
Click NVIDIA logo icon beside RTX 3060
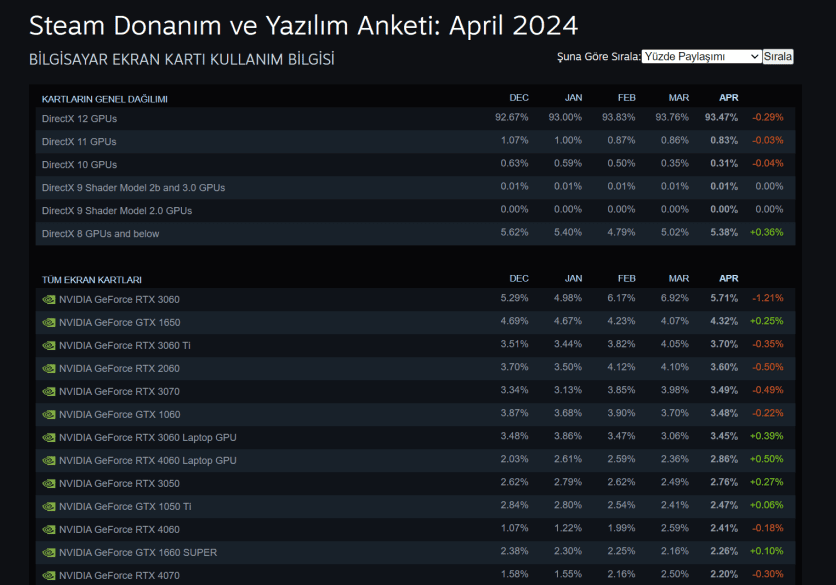(48, 299)
